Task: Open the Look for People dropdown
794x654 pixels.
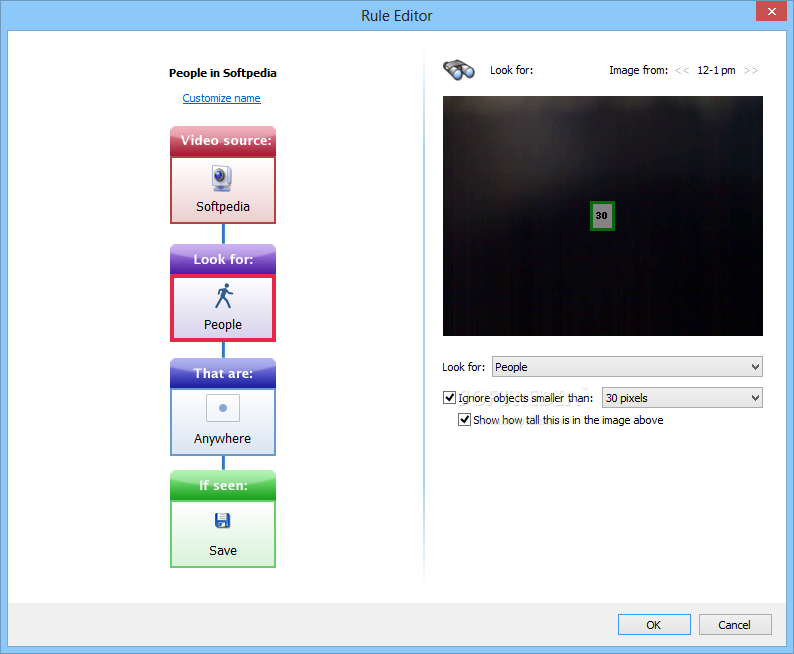Action: tap(627, 366)
